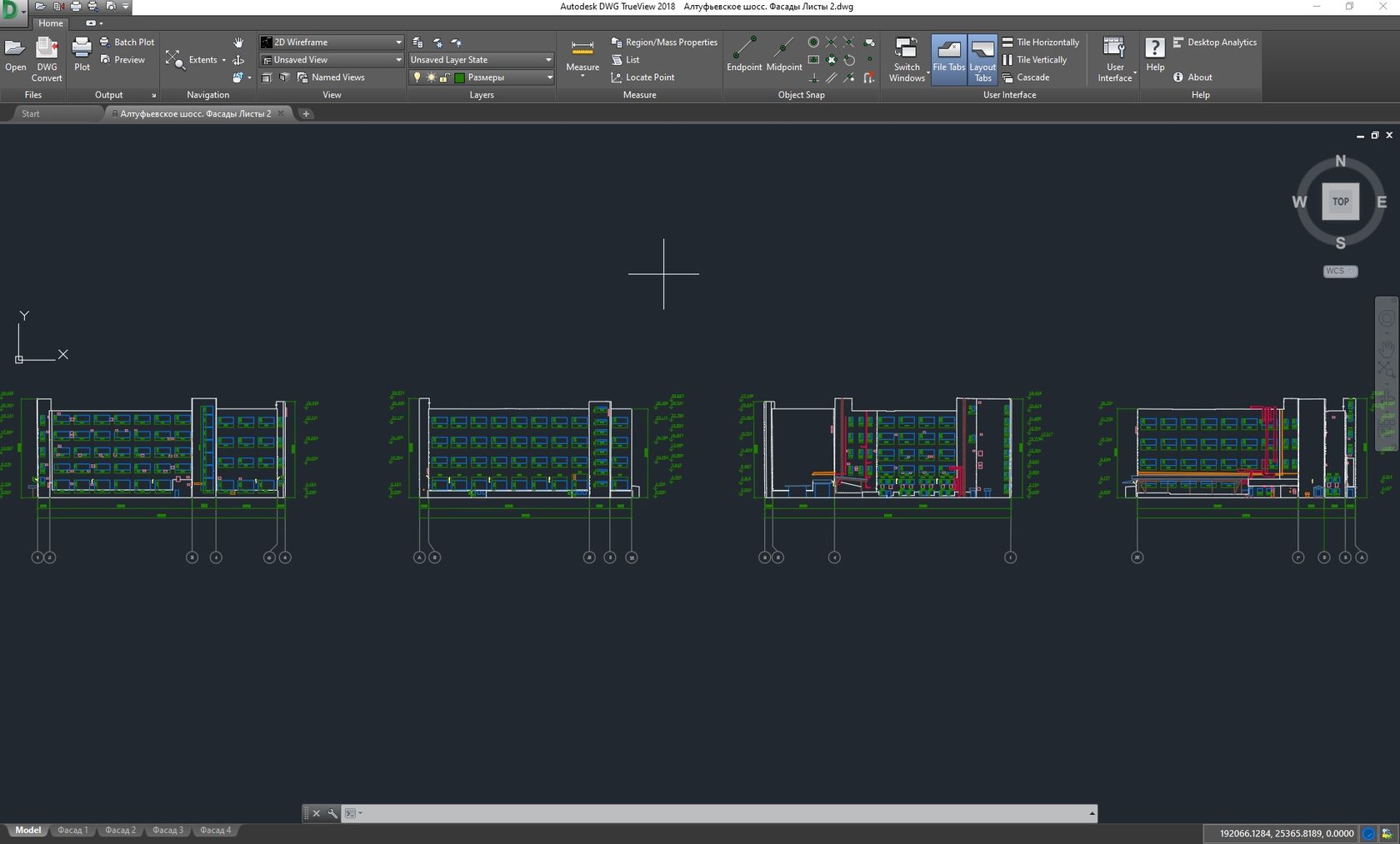Open Help from the ribbon

1155,55
